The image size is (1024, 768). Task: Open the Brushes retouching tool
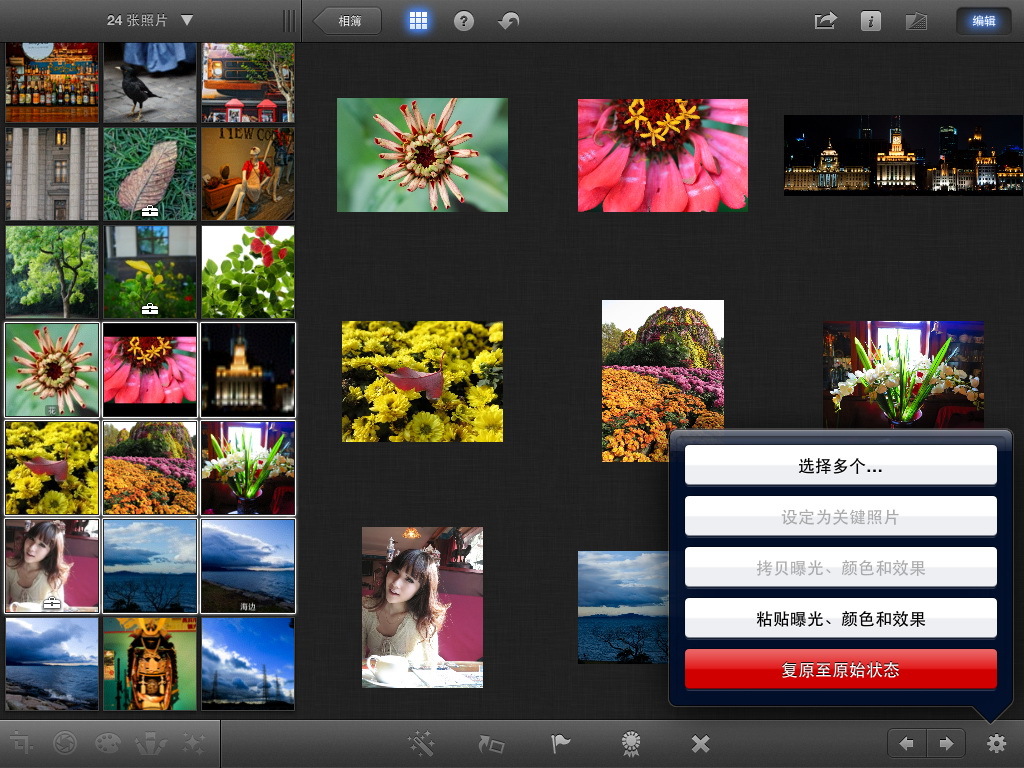(x=152, y=744)
